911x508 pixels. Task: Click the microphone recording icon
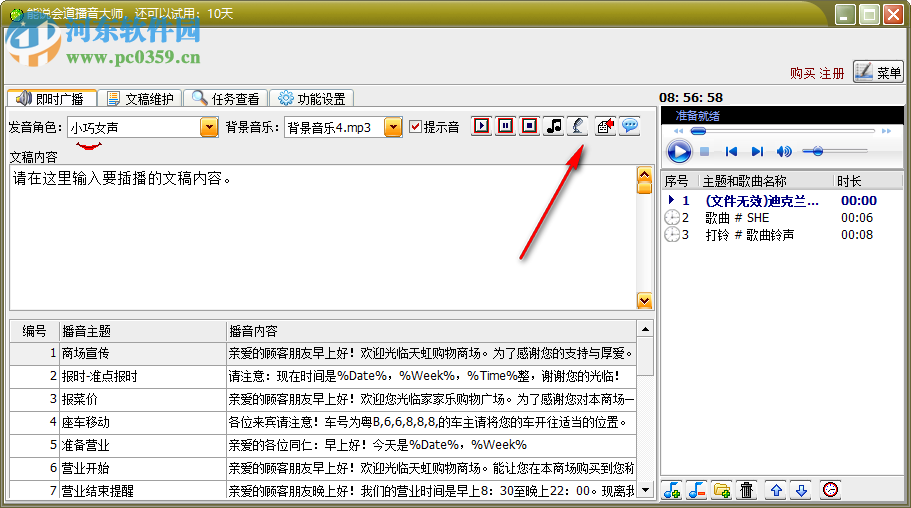pos(578,126)
